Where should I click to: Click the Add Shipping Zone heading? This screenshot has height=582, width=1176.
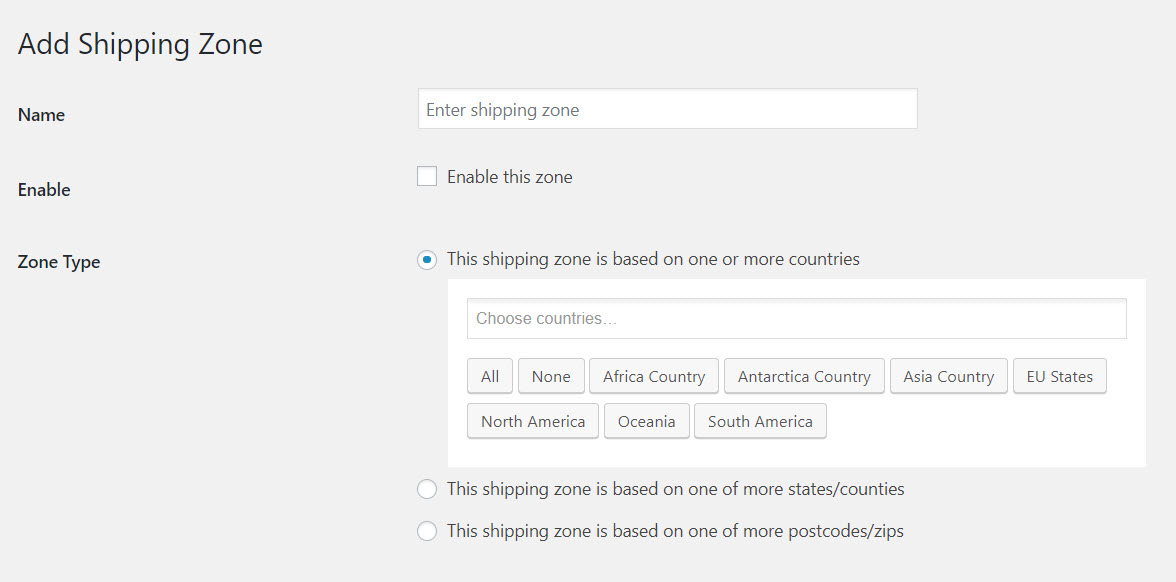(x=139, y=44)
